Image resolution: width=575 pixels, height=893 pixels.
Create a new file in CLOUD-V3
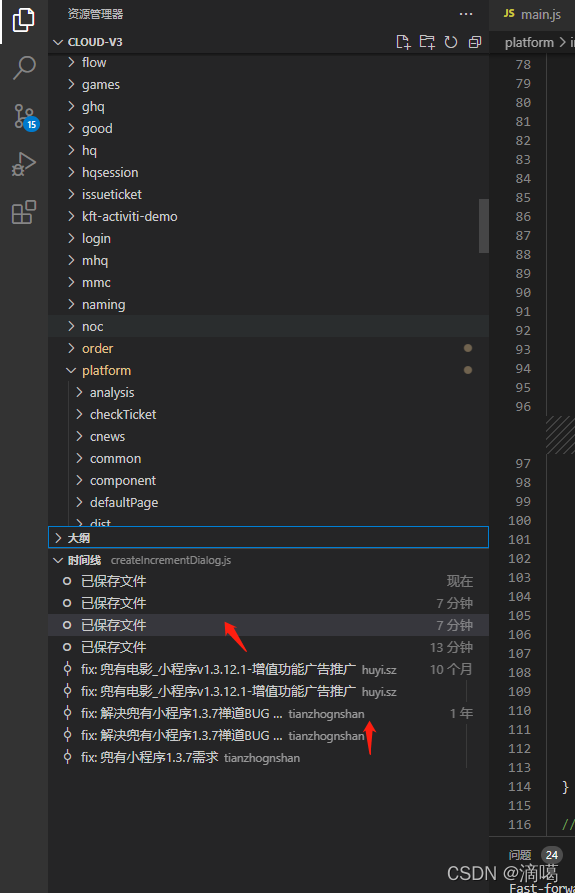(x=403, y=42)
